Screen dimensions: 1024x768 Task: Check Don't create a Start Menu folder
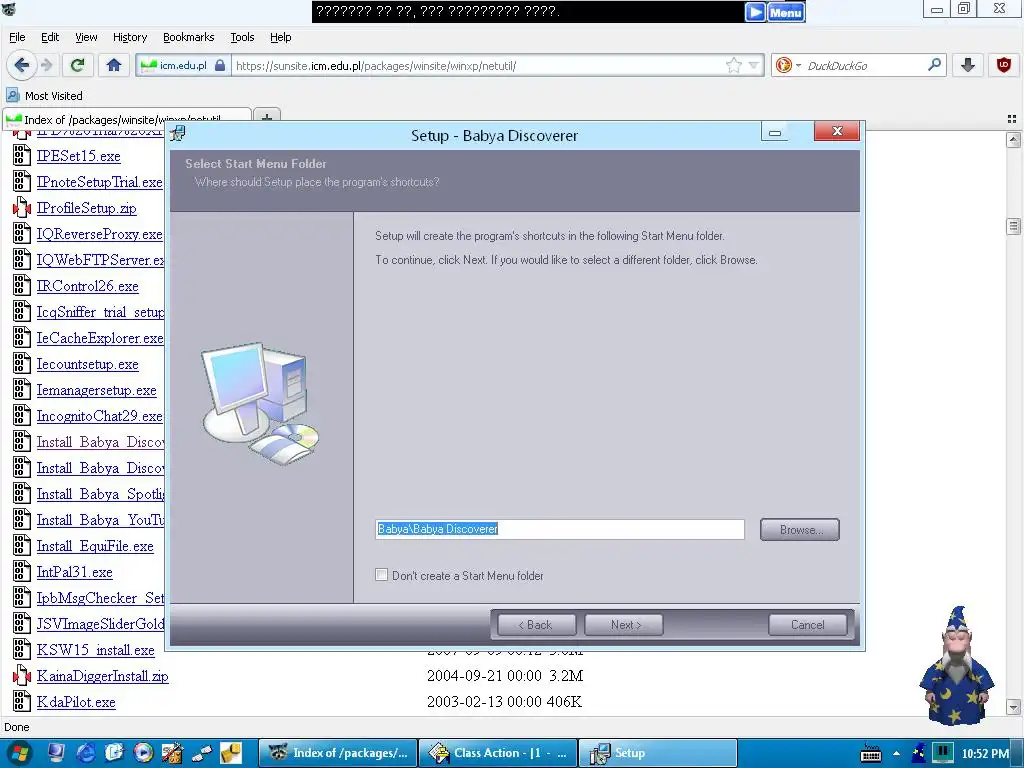[381, 575]
